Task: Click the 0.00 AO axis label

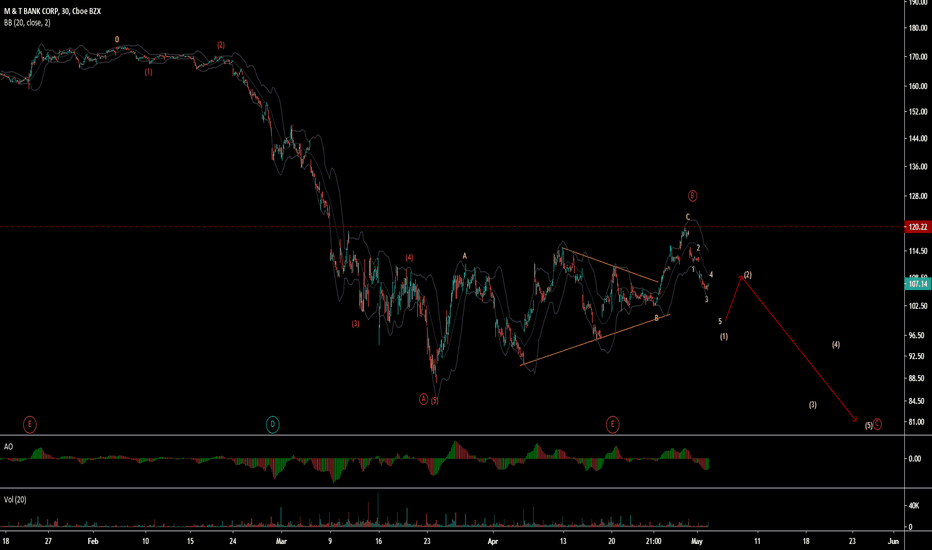Action: click(914, 459)
